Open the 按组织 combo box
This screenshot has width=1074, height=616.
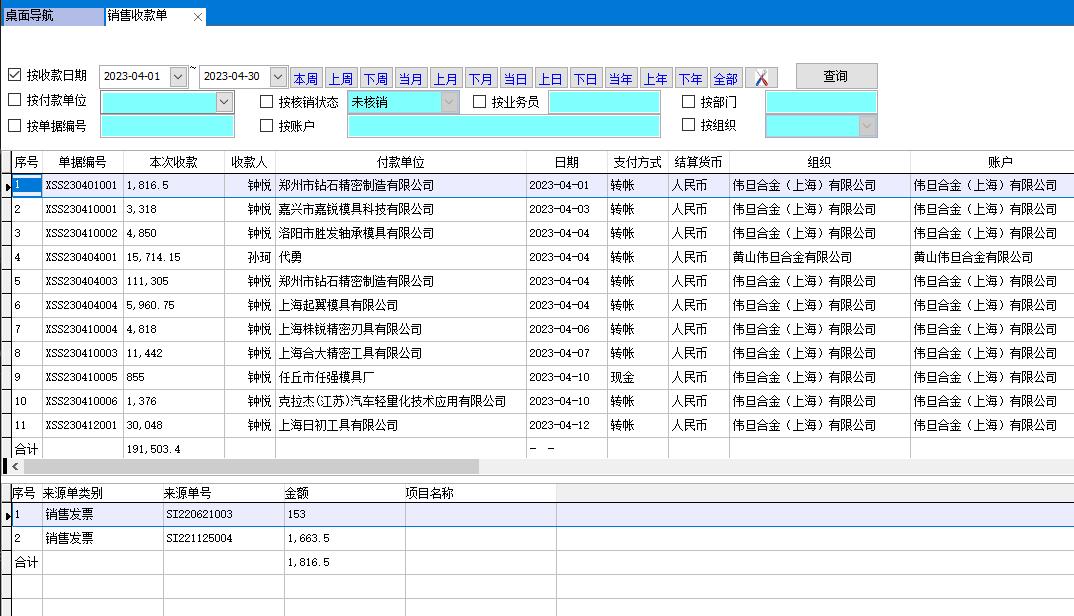click(x=866, y=124)
